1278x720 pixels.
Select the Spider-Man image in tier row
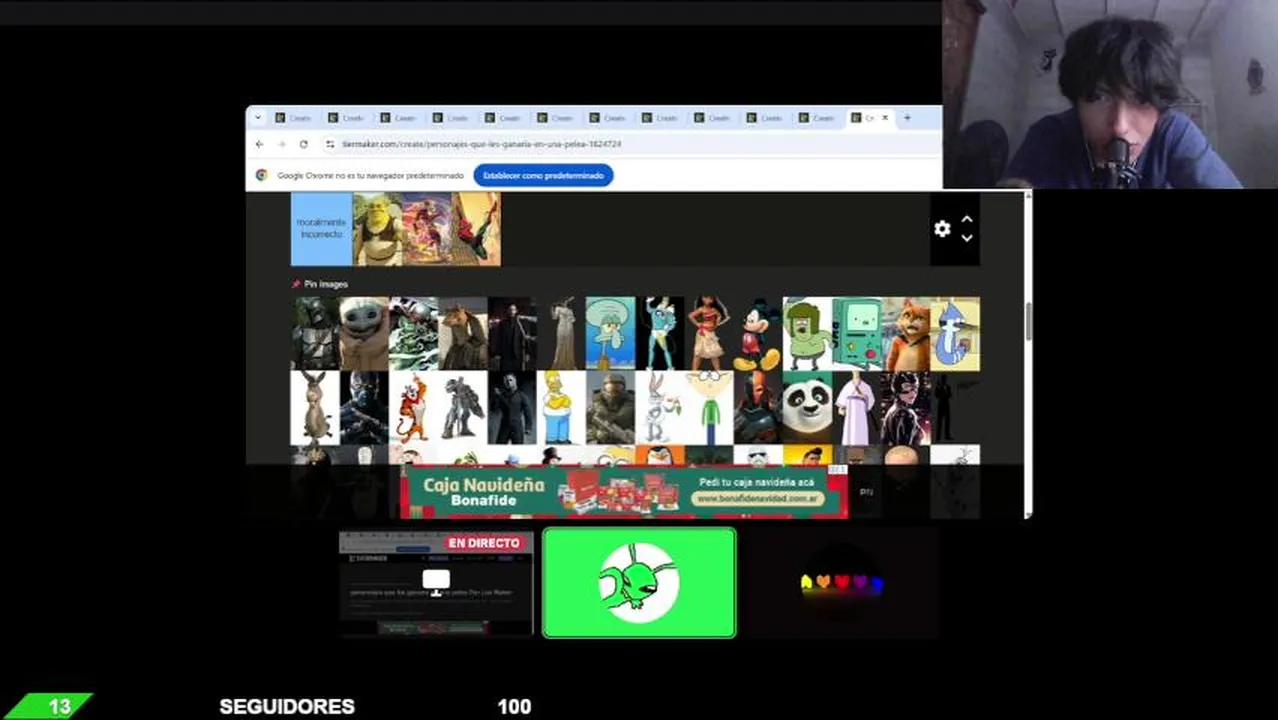(x=476, y=229)
